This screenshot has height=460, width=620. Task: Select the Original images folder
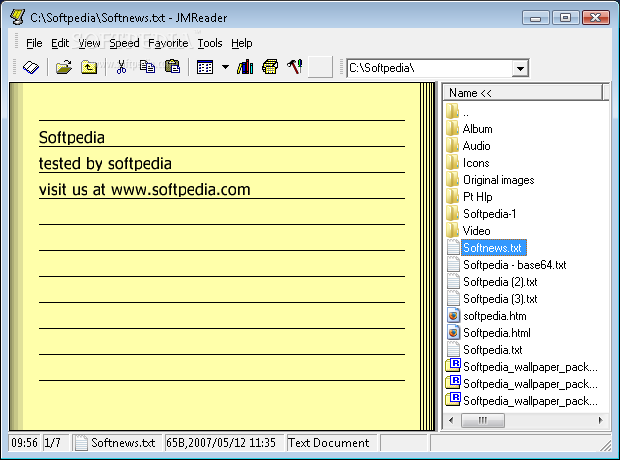point(499,180)
